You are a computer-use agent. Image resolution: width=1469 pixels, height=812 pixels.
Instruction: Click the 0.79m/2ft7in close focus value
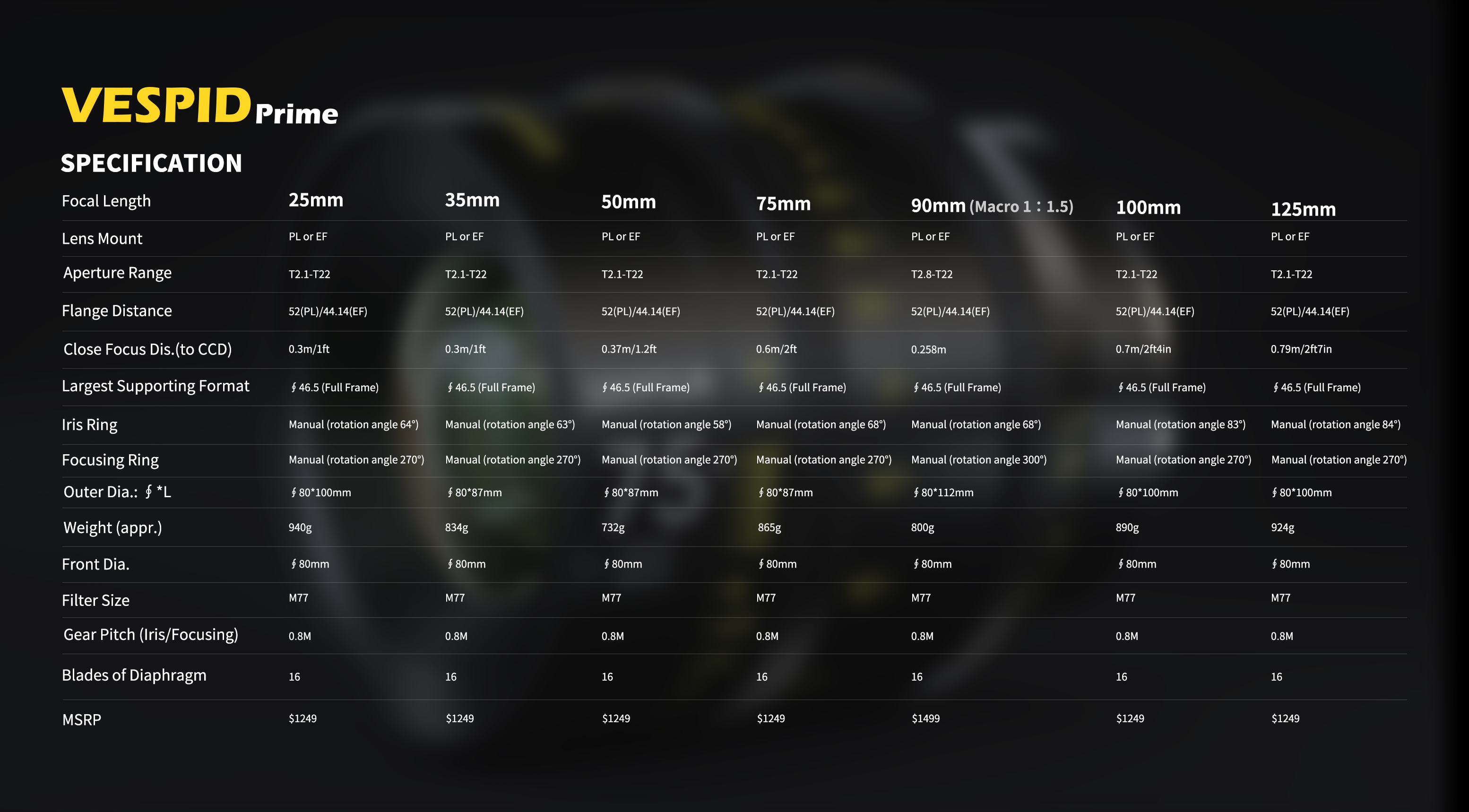click(x=1301, y=349)
